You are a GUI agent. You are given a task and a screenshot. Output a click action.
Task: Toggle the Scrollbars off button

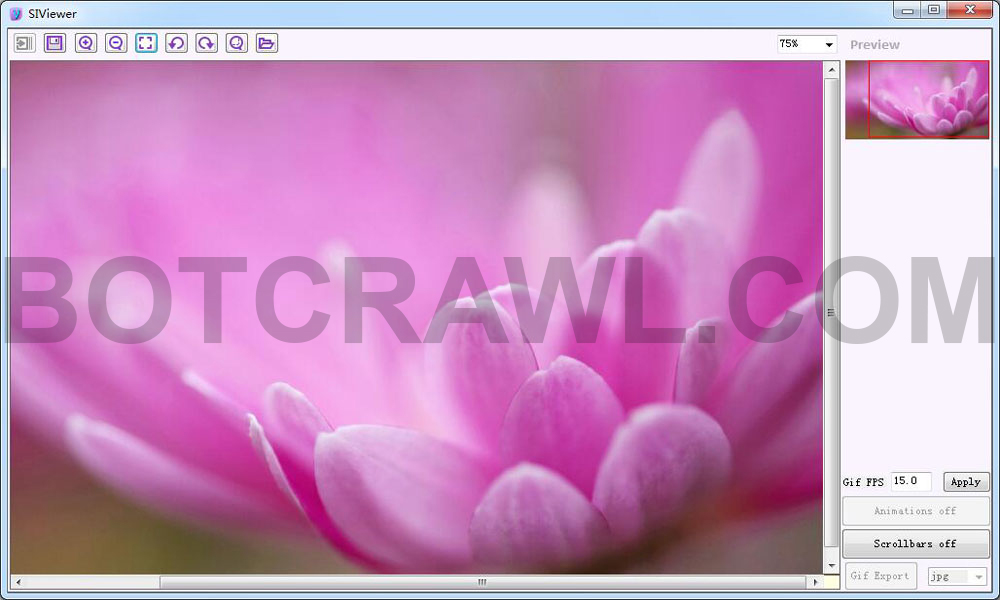915,543
